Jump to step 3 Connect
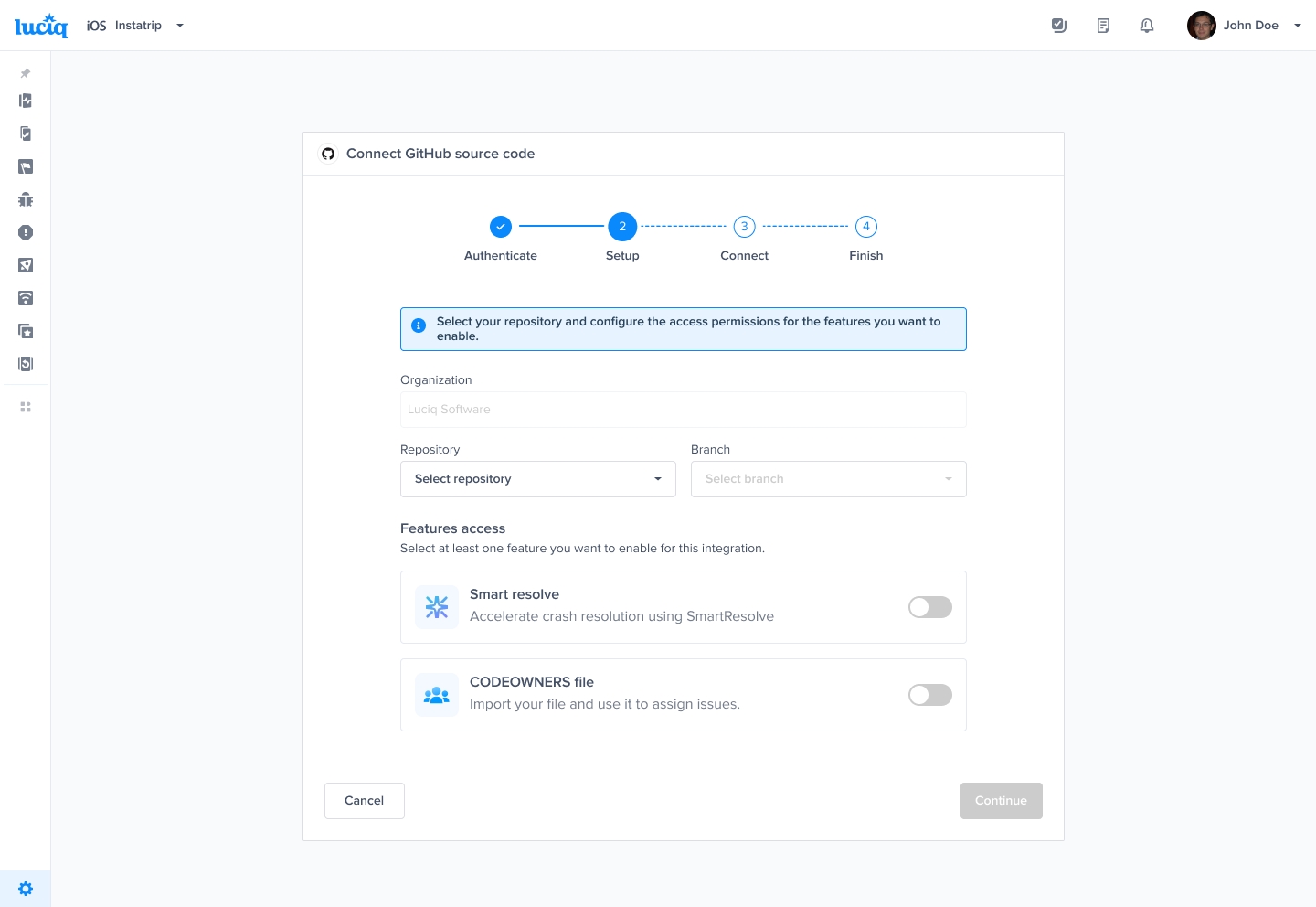Image resolution: width=1316 pixels, height=907 pixels. tap(744, 227)
